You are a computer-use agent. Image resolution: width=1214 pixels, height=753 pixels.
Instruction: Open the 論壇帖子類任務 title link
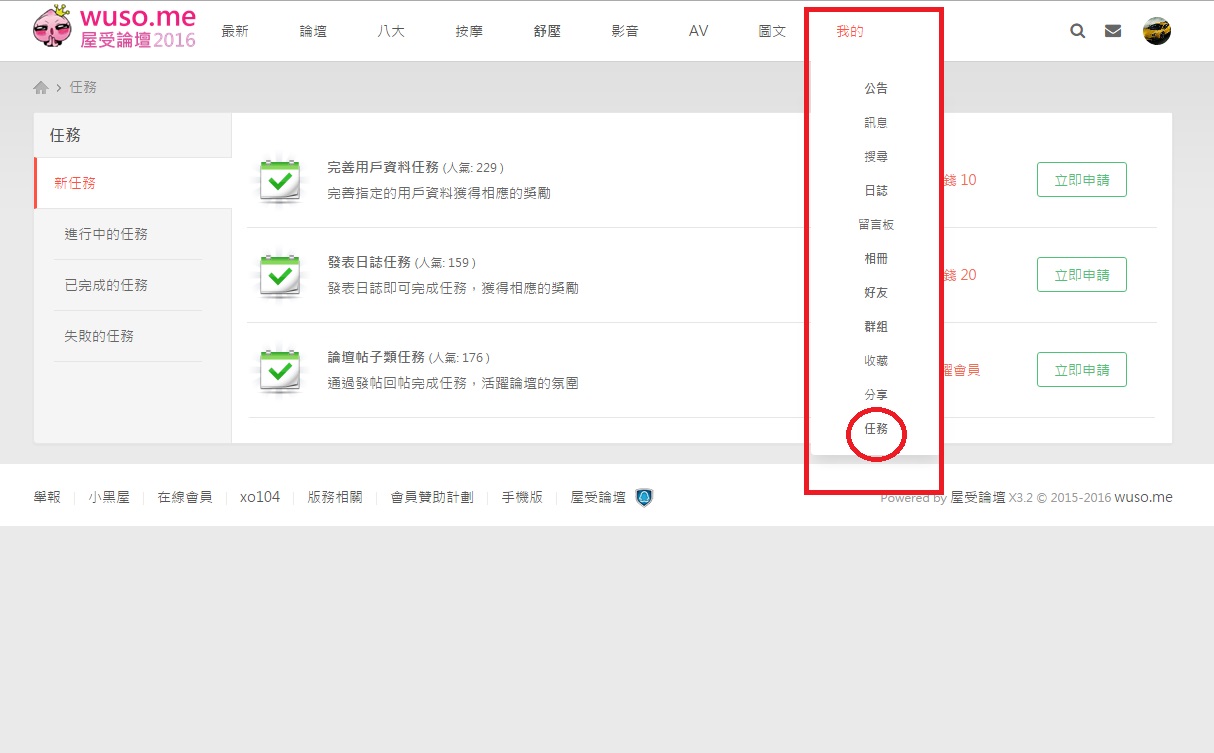(x=376, y=357)
